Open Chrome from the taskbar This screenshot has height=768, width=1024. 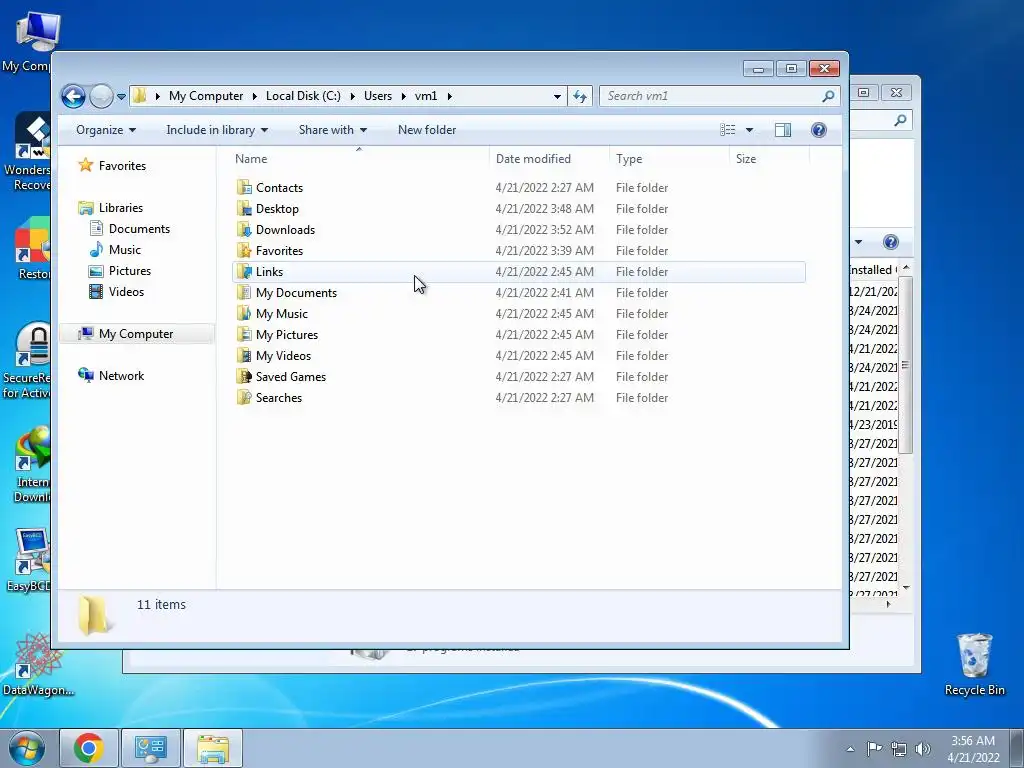point(89,748)
